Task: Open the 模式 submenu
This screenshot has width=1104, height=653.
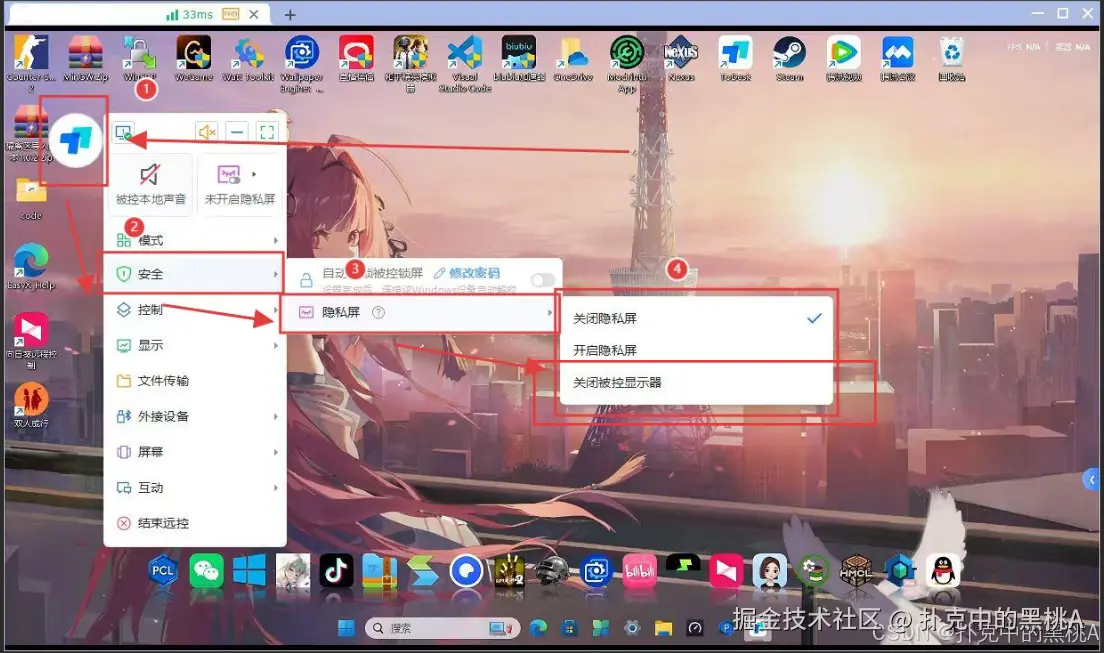Action: click(195, 240)
